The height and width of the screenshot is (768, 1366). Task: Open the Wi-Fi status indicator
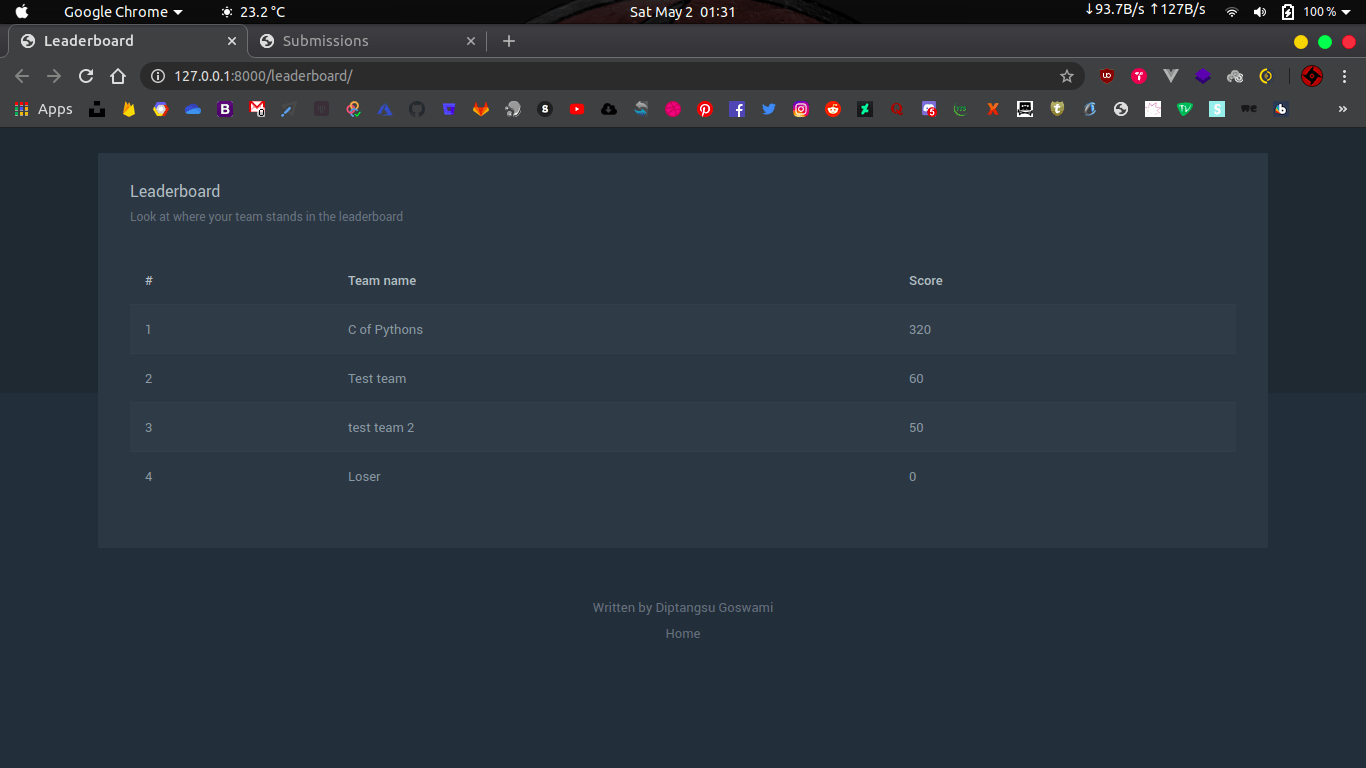tap(1232, 12)
